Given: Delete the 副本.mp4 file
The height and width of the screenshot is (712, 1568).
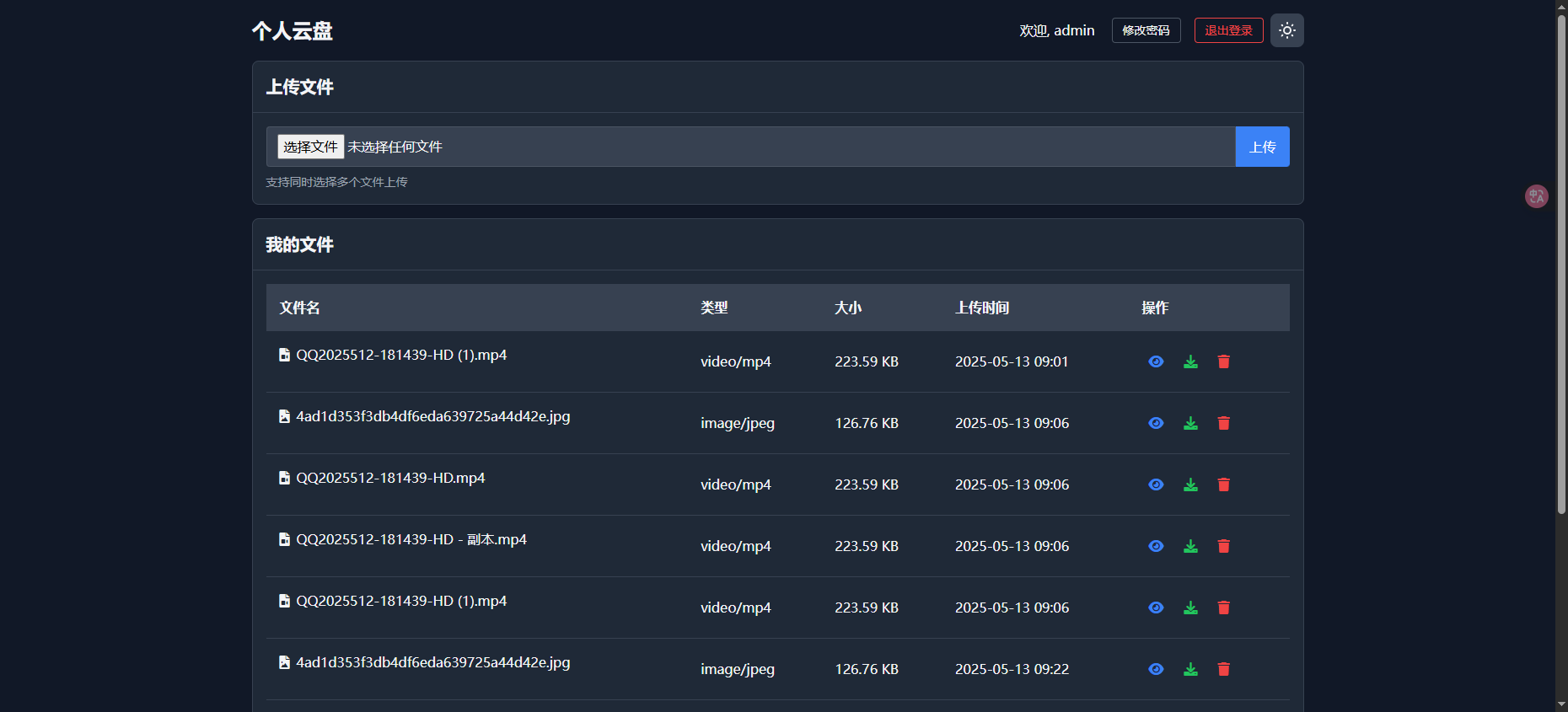Looking at the screenshot, I should (x=1223, y=546).
